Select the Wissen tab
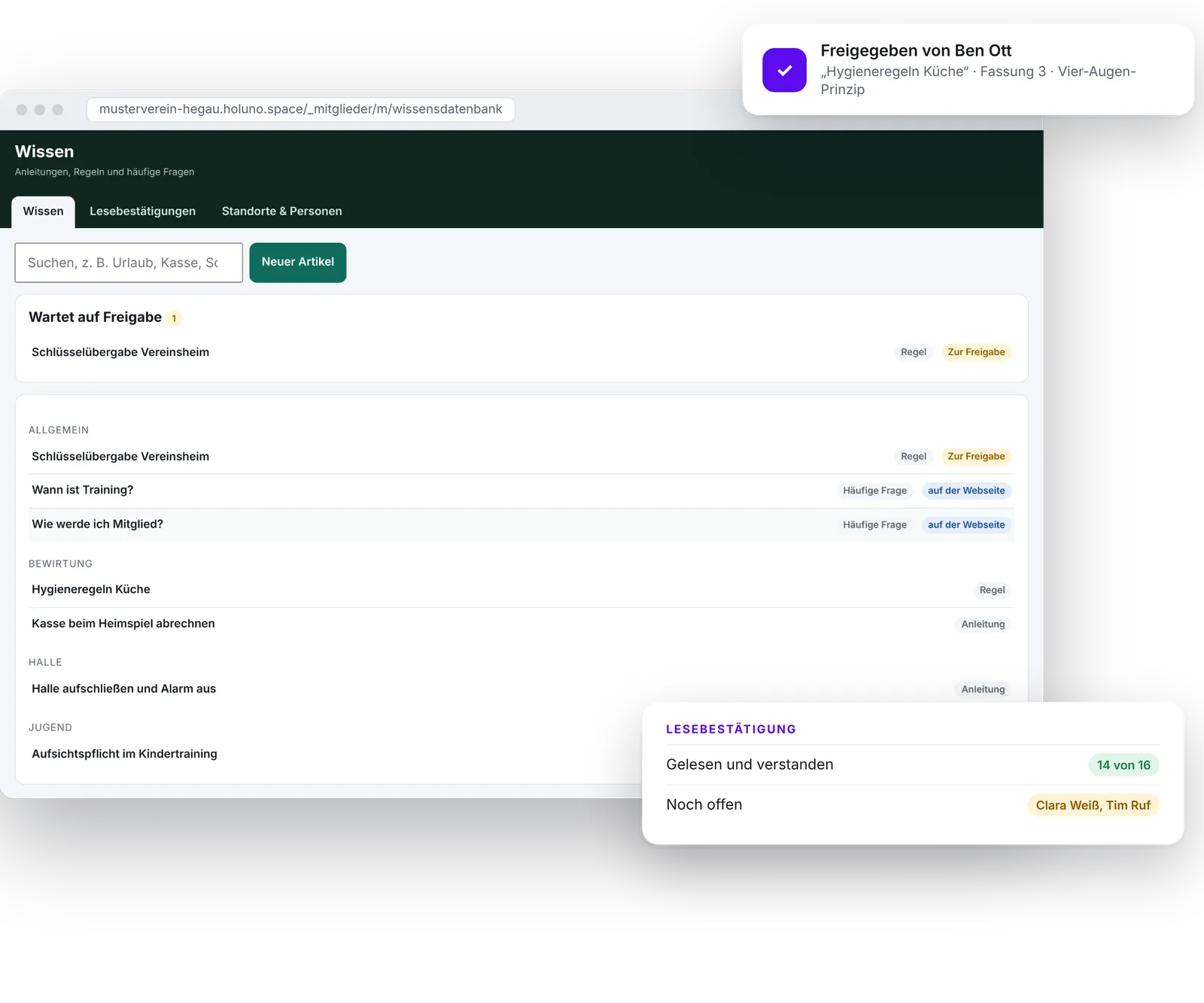The height and width of the screenshot is (1003, 1204). click(x=43, y=211)
